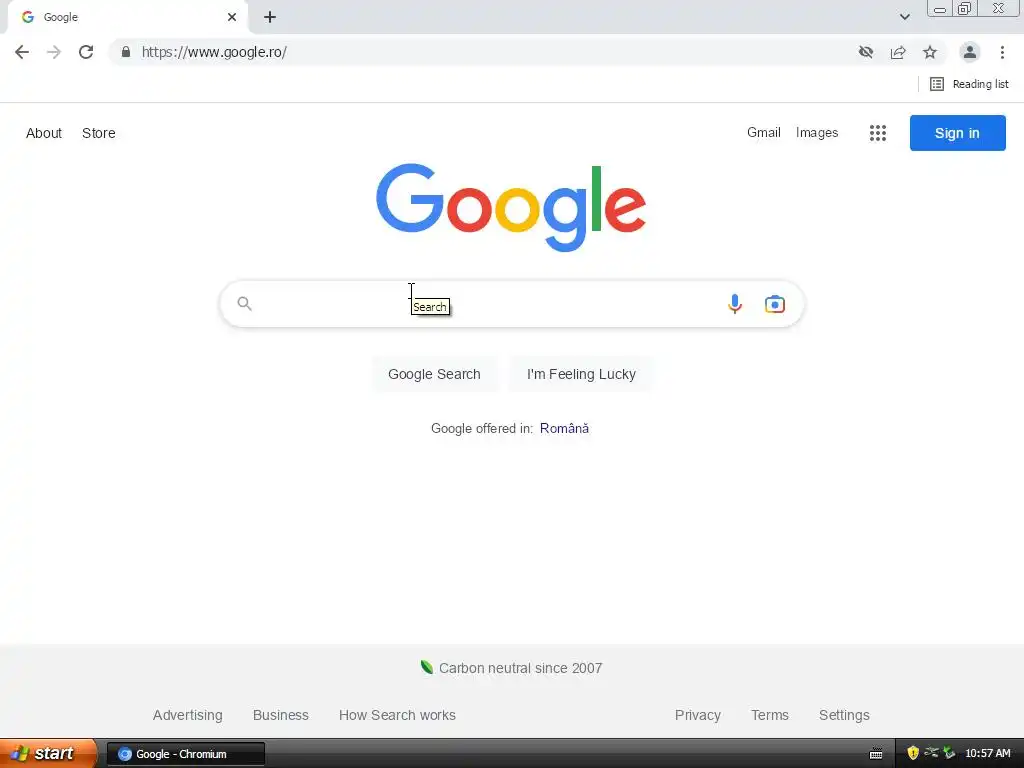The image size is (1024, 768).
Task: Open the Reading list panel
Action: click(969, 84)
